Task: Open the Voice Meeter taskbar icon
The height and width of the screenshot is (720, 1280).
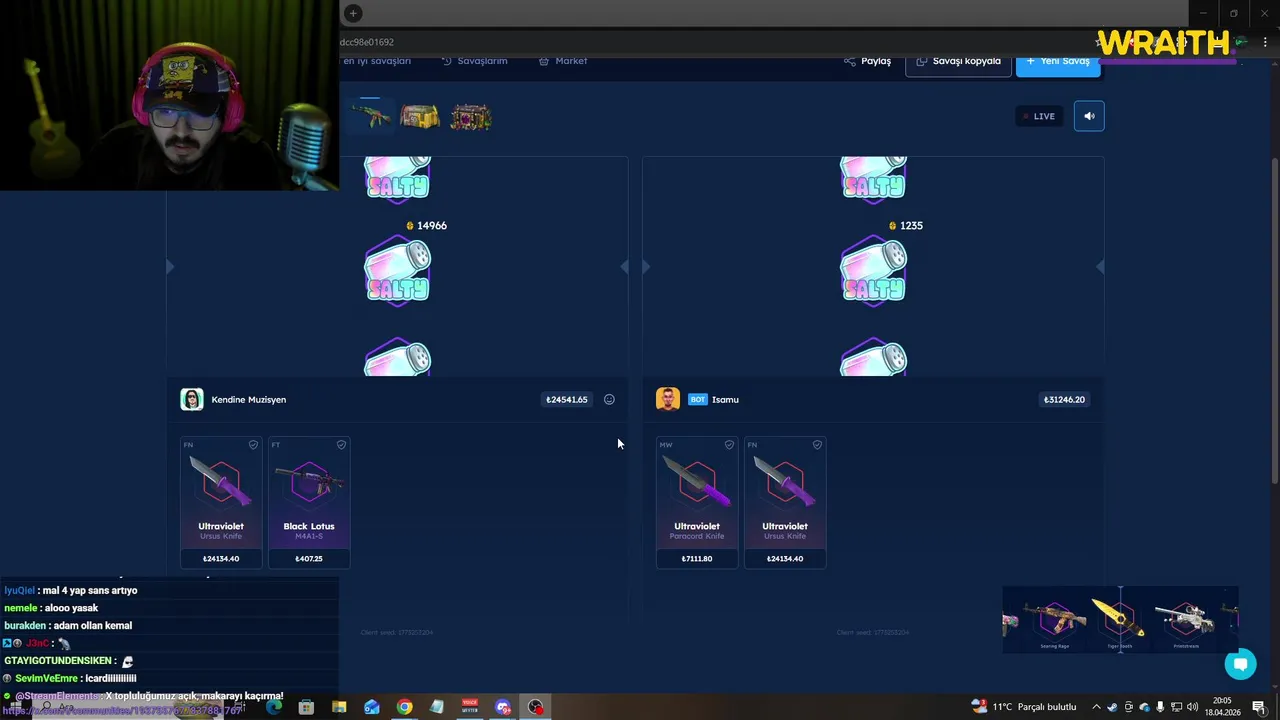Action: (x=470, y=707)
